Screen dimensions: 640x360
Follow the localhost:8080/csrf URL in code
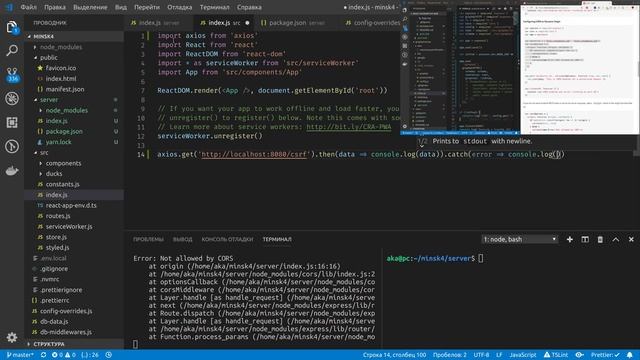[253, 154]
